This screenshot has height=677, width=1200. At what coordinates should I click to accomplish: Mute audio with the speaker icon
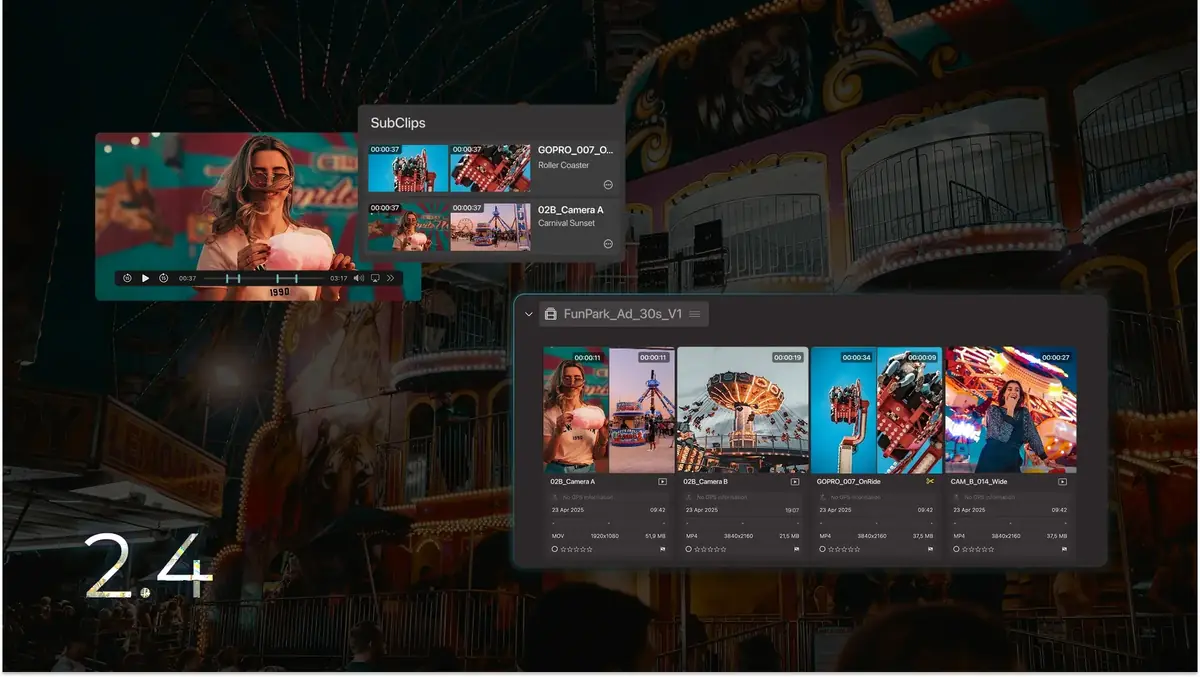tap(358, 278)
